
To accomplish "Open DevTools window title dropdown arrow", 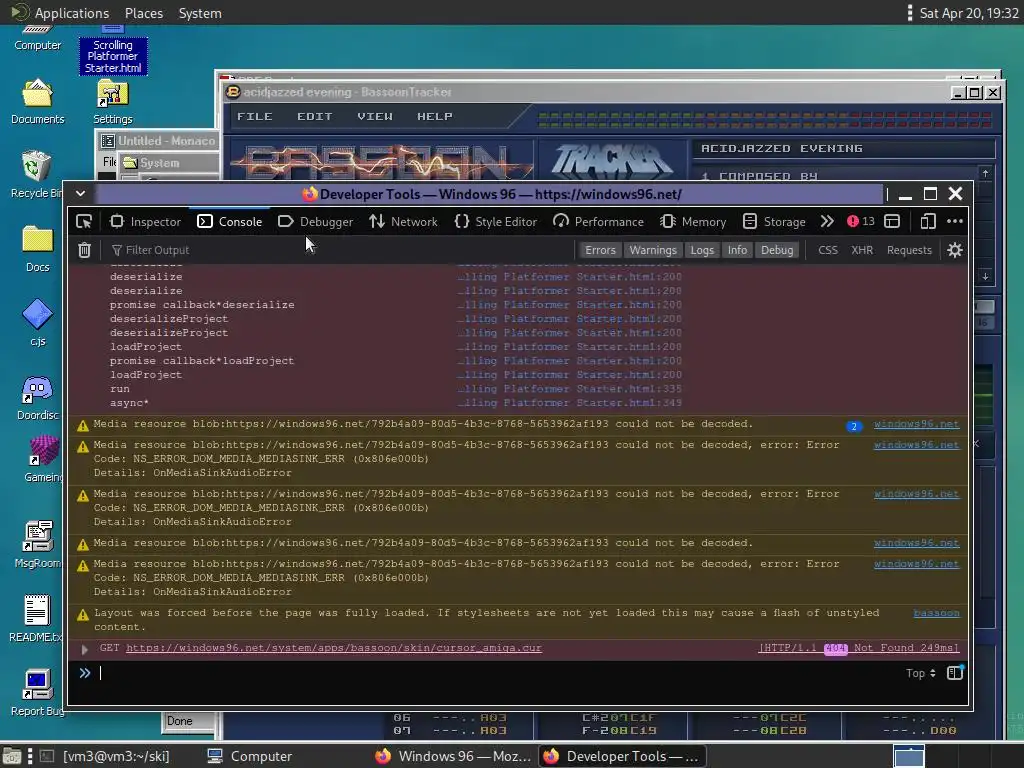I will coord(80,193).
